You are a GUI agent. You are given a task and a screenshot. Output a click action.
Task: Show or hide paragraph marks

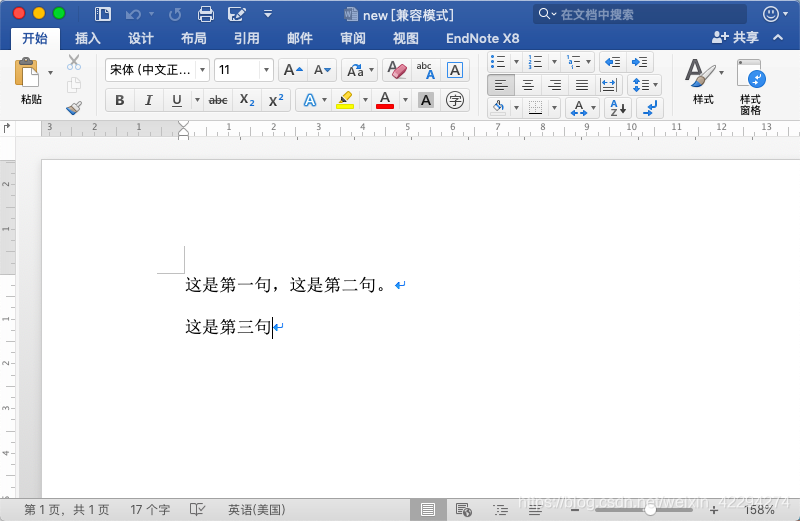point(650,108)
